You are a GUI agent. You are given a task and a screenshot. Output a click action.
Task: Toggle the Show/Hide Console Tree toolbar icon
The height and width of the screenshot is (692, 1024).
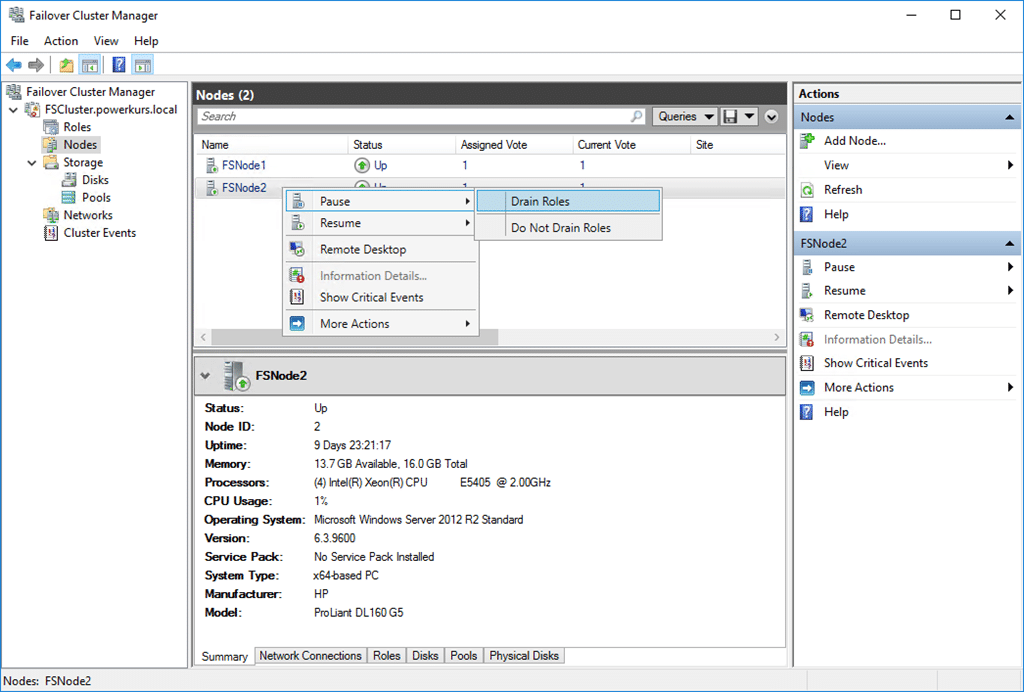[89, 65]
